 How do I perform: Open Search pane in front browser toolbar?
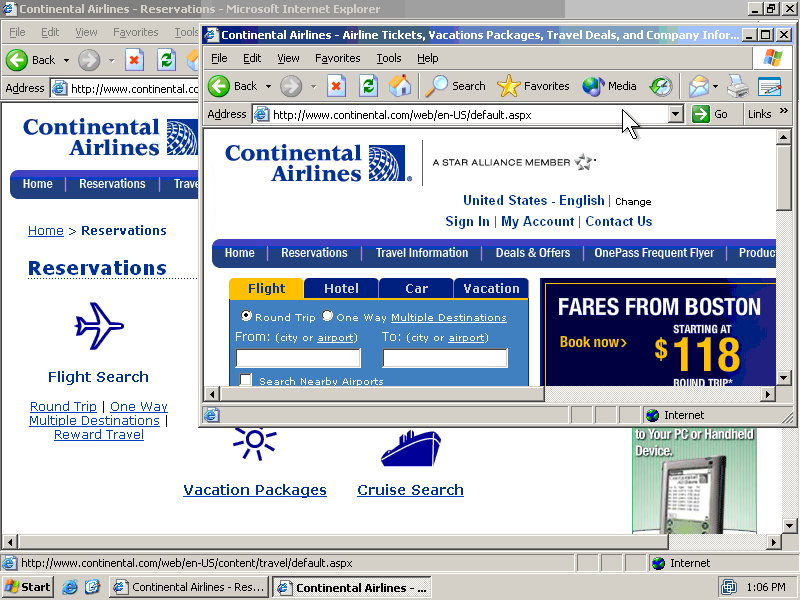(x=456, y=86)
